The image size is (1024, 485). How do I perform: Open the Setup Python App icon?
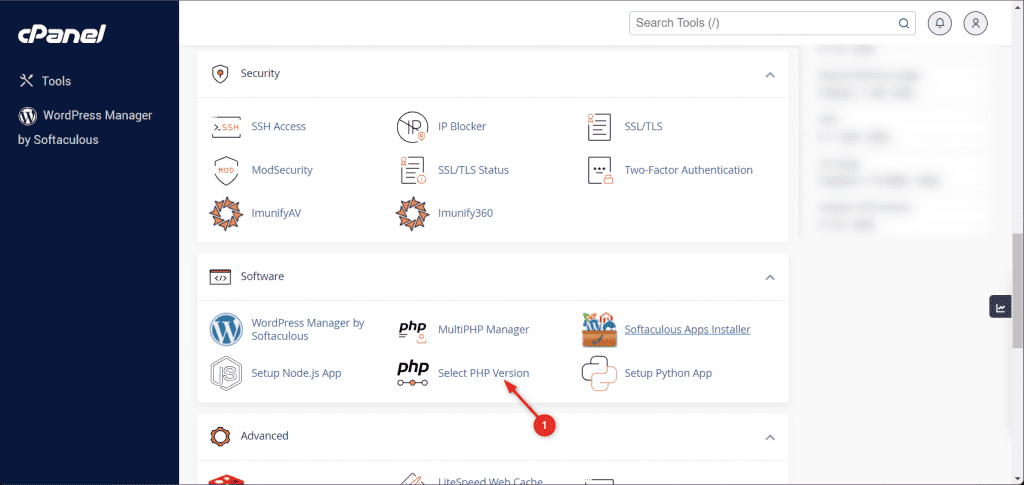600,373
